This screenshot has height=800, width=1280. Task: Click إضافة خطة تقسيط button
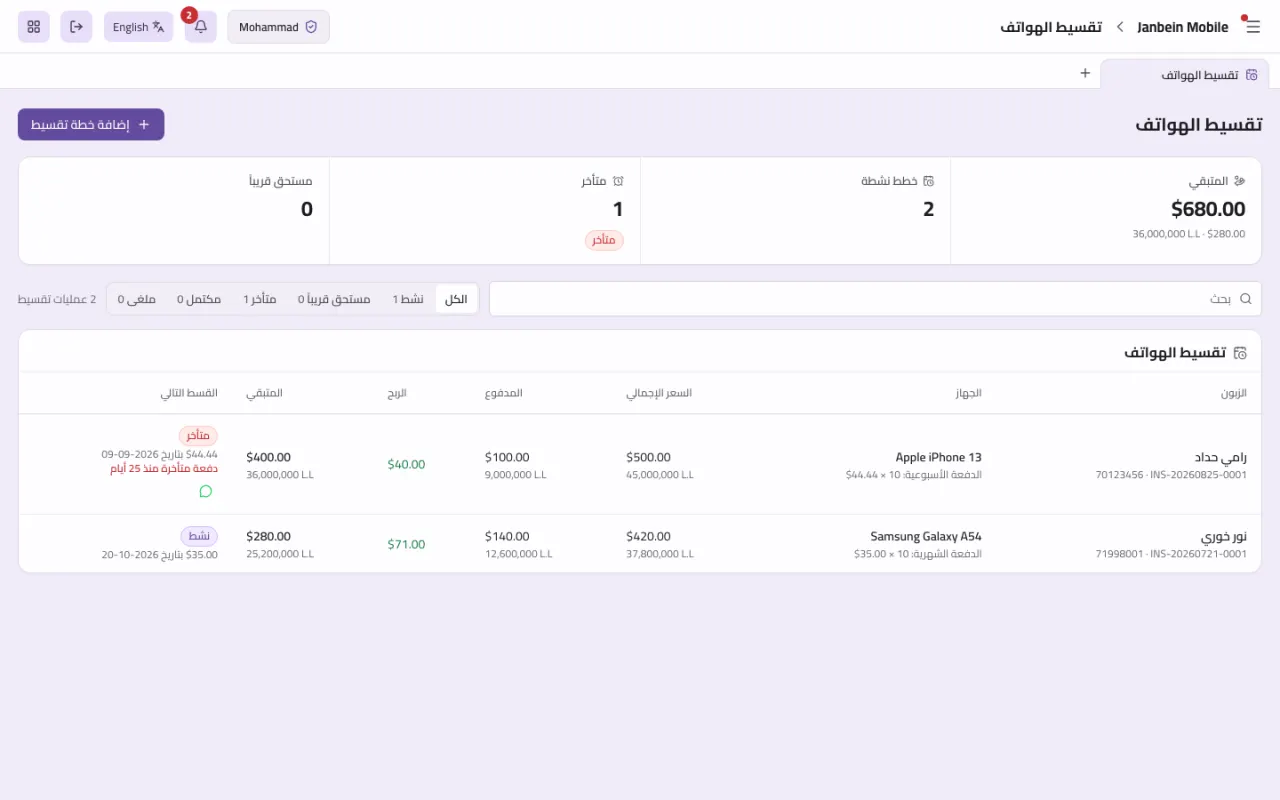[91, 125]
